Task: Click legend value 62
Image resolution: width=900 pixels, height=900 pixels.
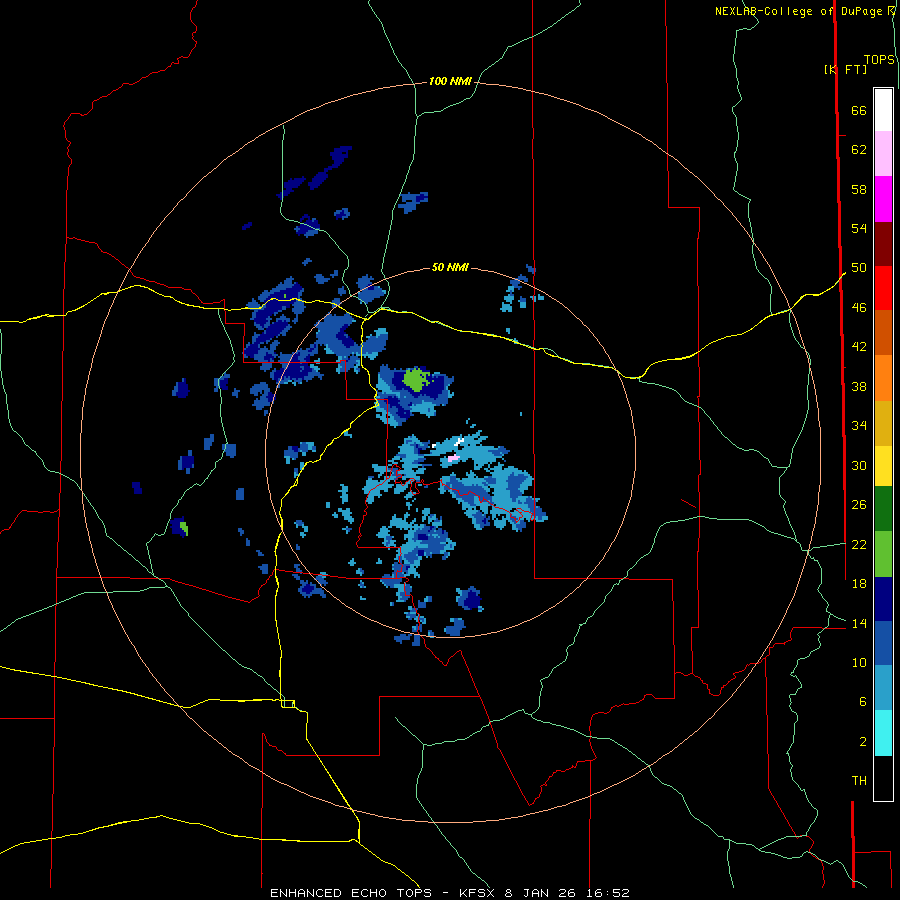Action: click(x=859, y=150)
